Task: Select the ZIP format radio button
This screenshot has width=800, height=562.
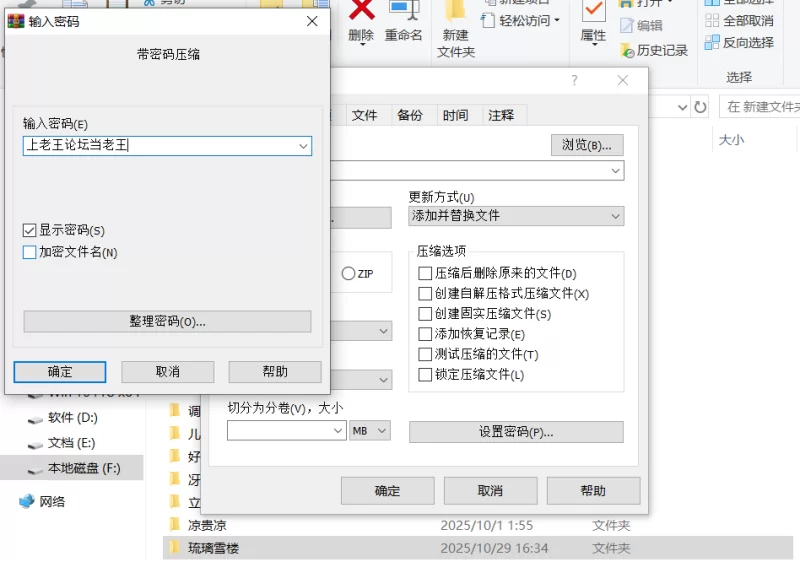Action: pyautogui.click(x=348, y=273)
